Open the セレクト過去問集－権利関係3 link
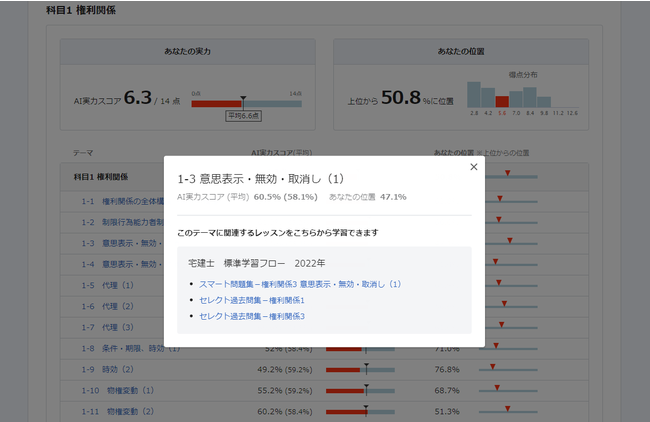This screenshot has height=422, width=650. (251, 316)
